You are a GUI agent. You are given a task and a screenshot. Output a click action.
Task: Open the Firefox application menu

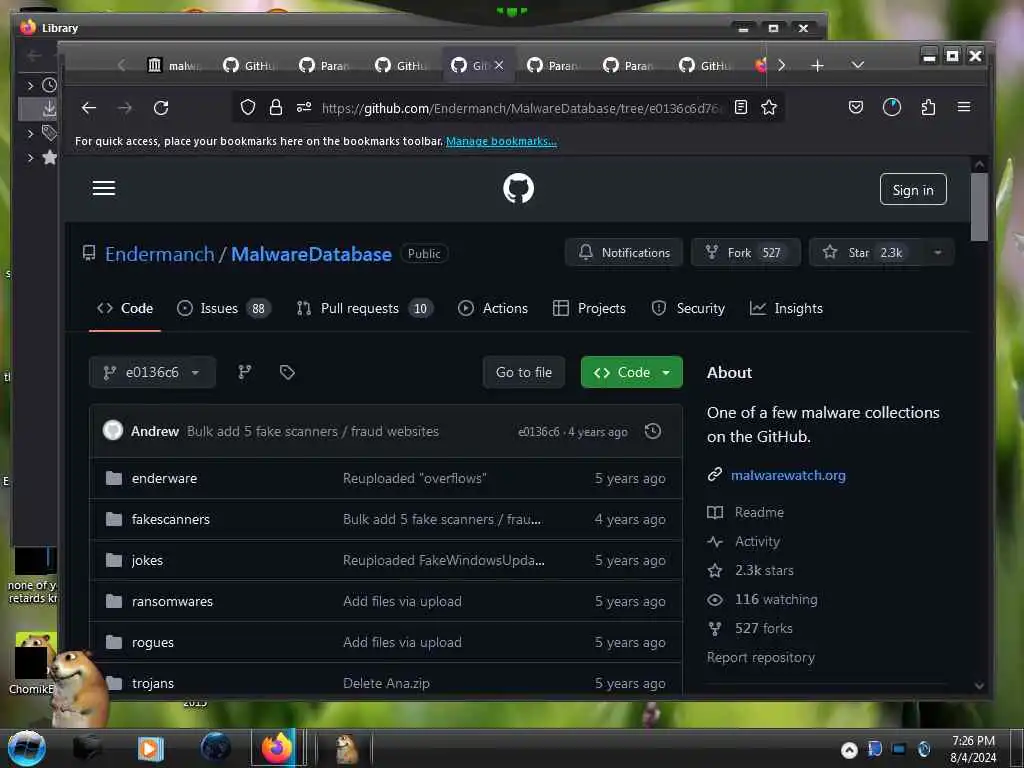pyautogui.click(x=964, y=107)
